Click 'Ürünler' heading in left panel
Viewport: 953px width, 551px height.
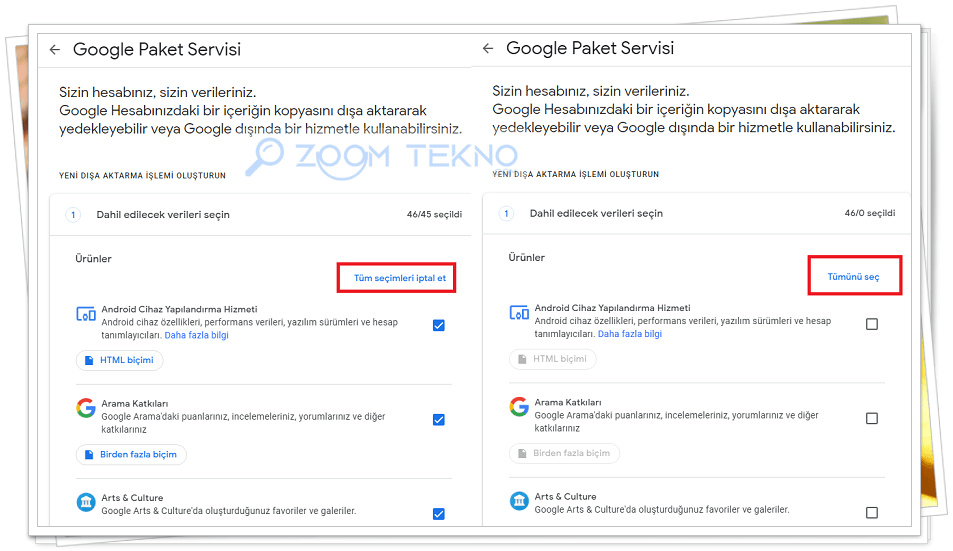pos(93,259)
